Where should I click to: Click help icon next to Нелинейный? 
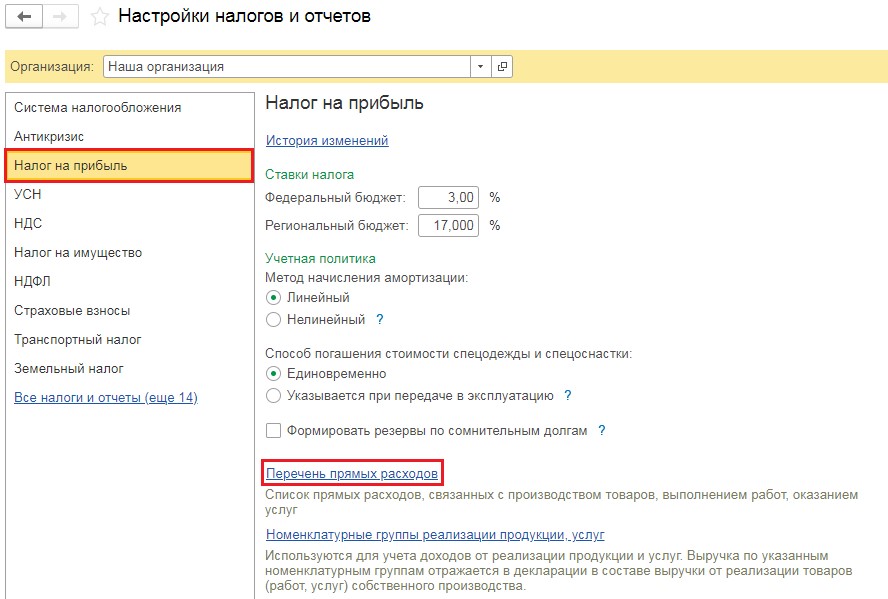click(380, 320)
